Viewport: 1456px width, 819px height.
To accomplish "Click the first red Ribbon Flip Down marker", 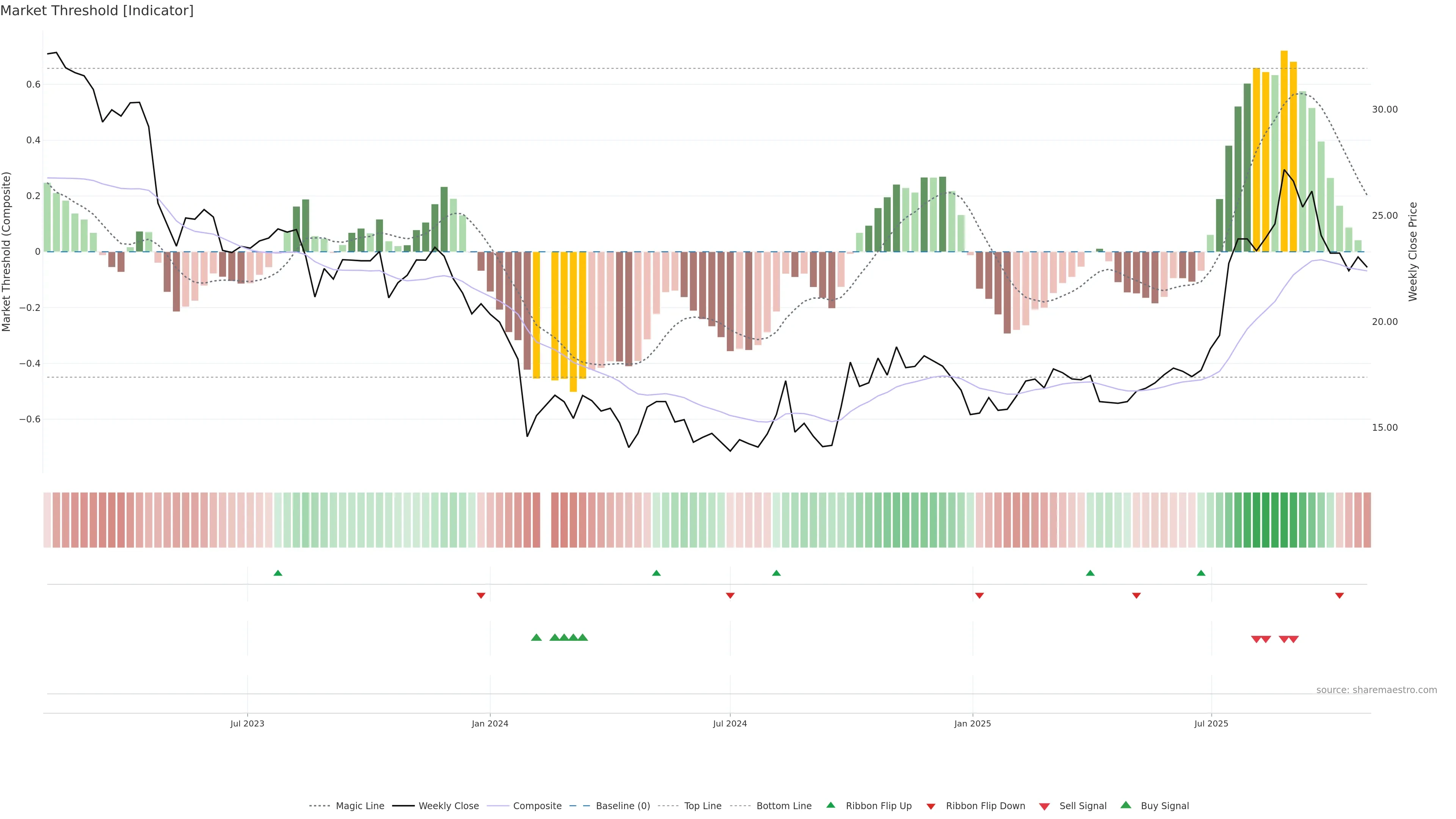I will [481, 595].
